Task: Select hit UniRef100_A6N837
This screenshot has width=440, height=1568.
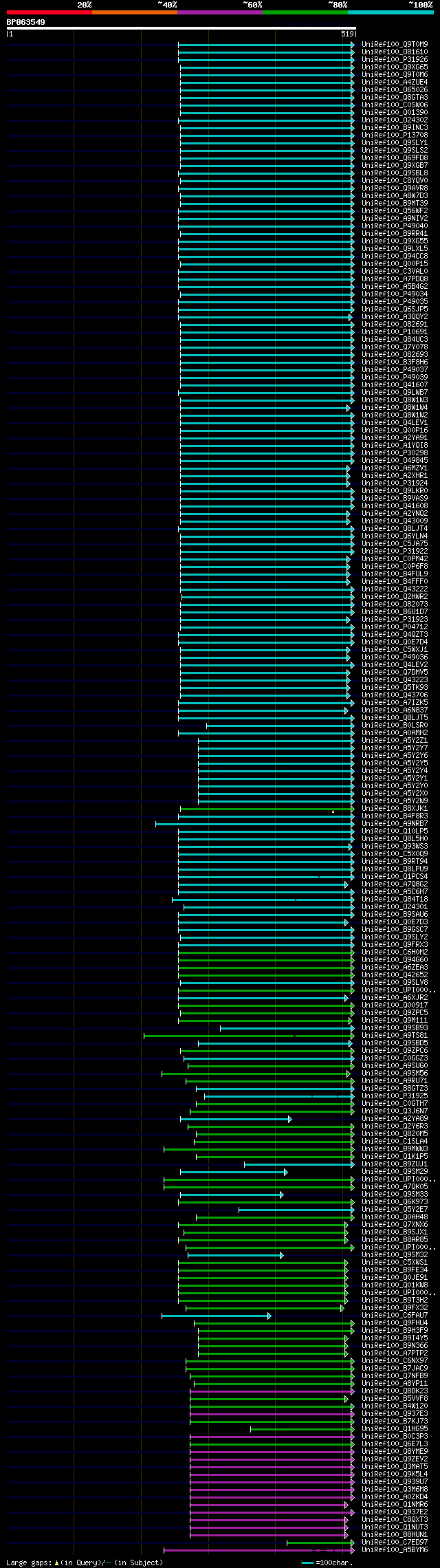Action: point(395,710)
